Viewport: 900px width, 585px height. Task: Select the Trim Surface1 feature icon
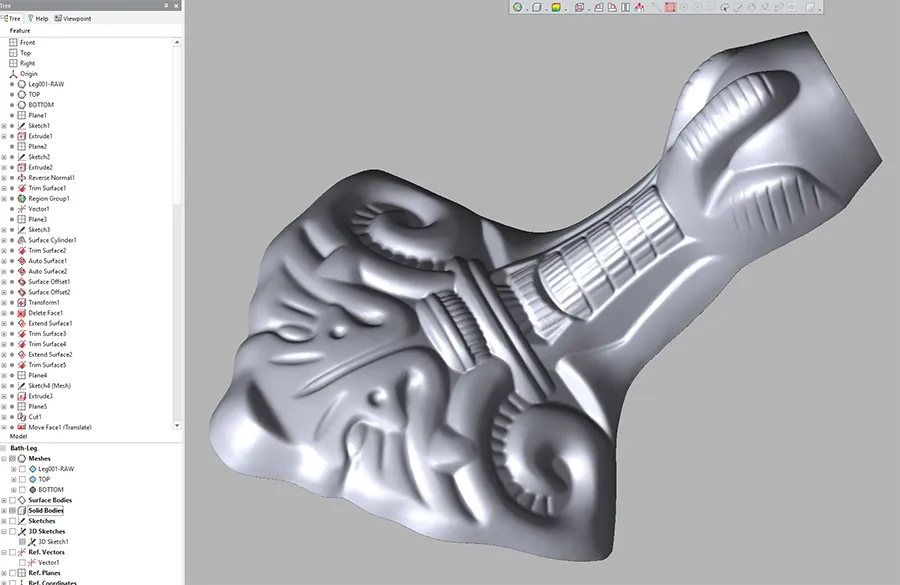(x=22, y=188)
